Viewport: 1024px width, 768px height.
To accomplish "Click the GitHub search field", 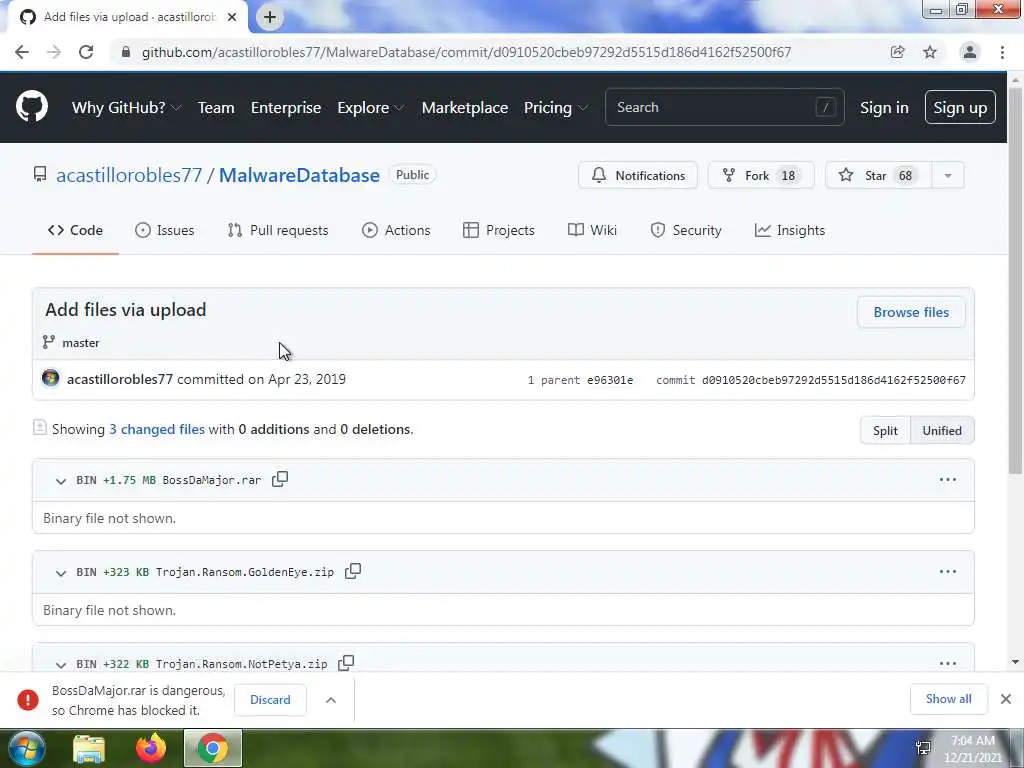I will pos(725,107).
